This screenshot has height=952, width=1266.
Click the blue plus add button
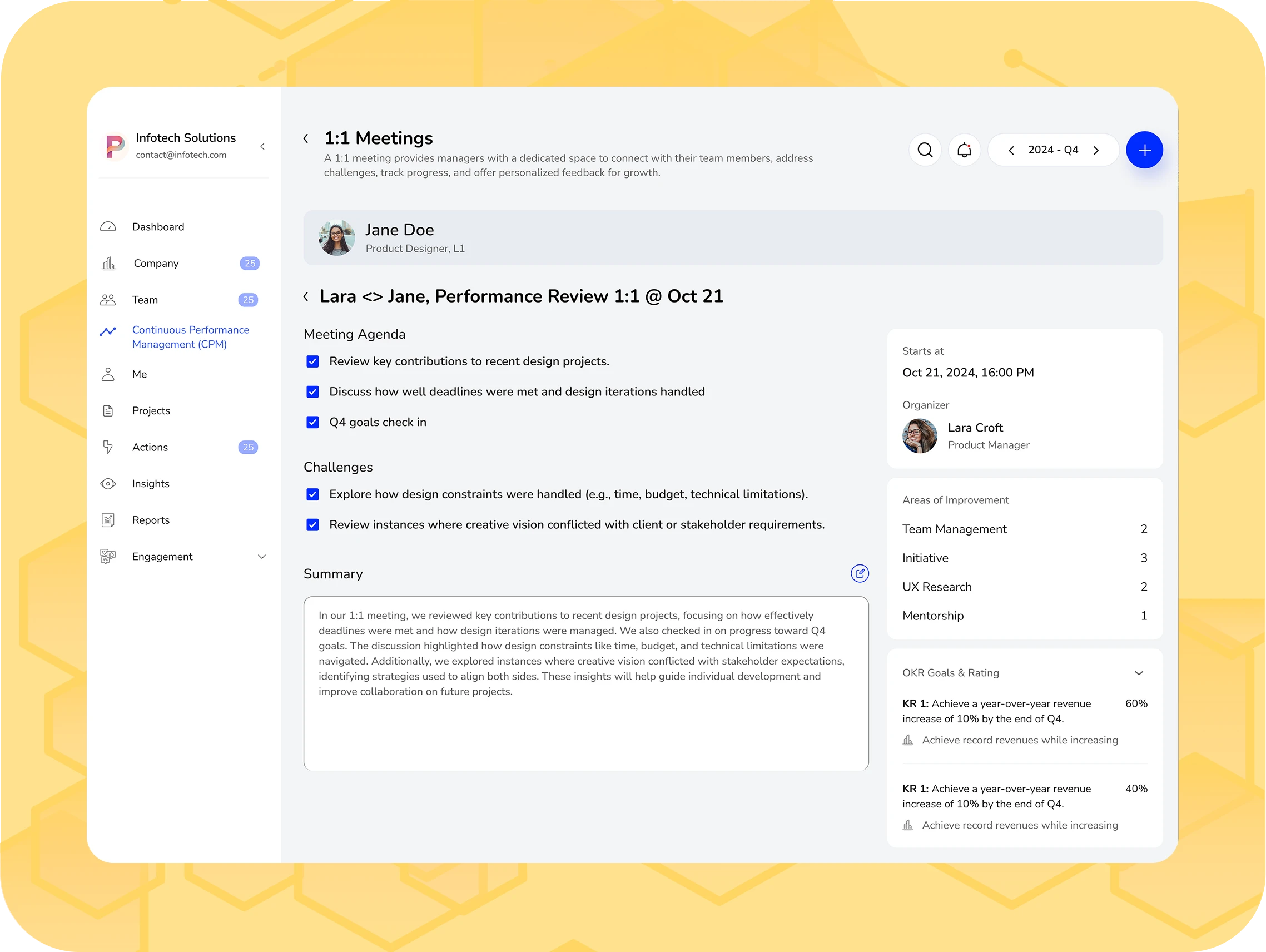point(1144,150)
